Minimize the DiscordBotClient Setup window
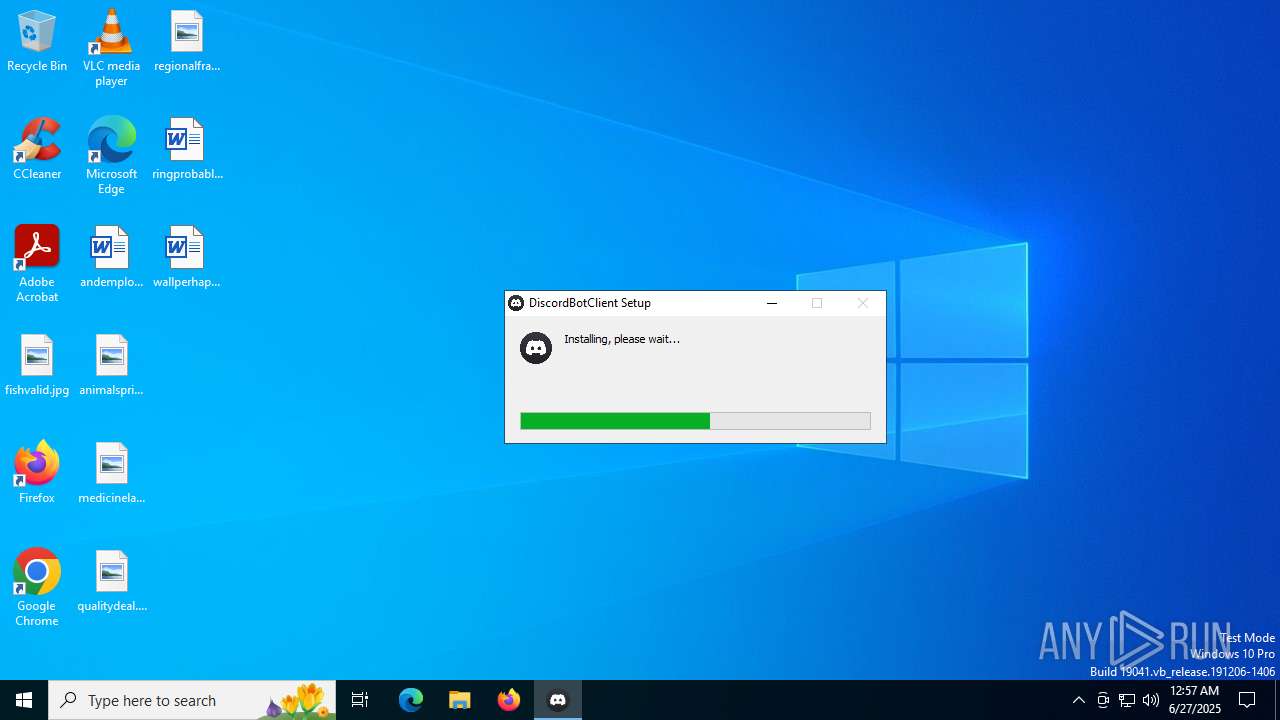The width and height of the screenshot is (1280, 720). [x=771, y=303]
